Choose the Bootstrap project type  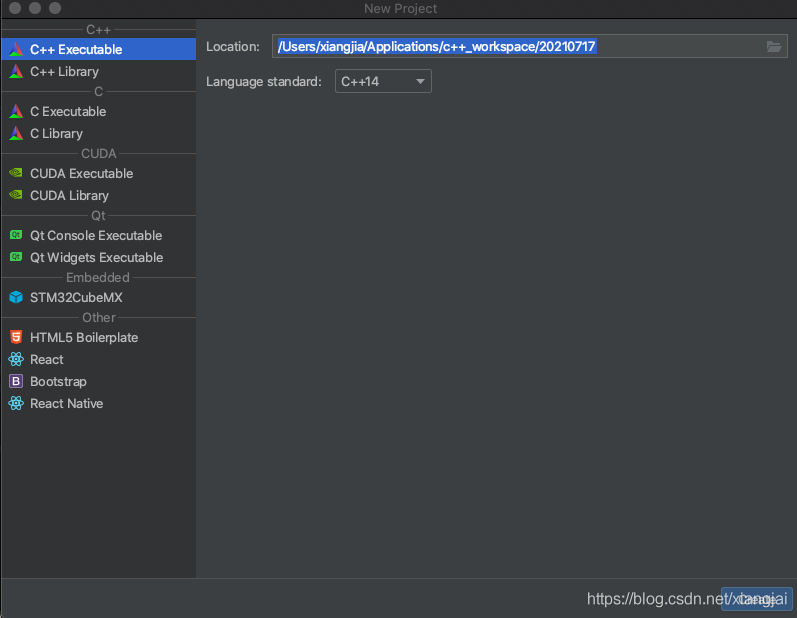click(99, 381)
